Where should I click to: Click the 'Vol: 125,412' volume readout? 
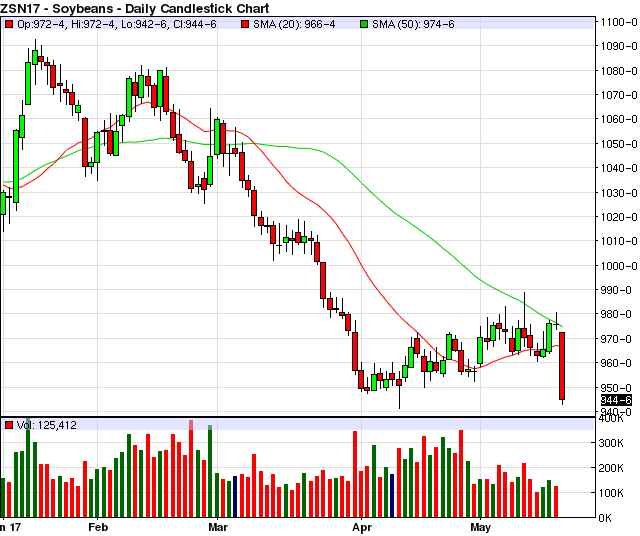47,425
